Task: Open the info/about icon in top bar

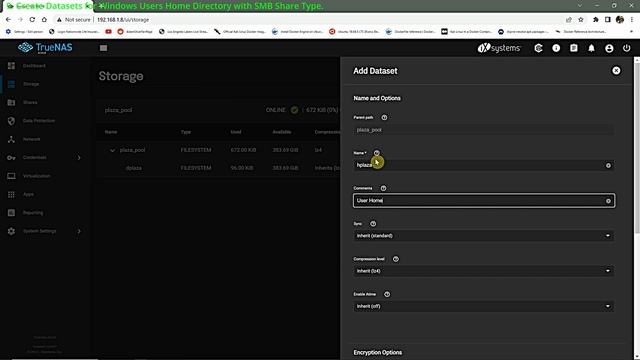Action: click(556, 48)
